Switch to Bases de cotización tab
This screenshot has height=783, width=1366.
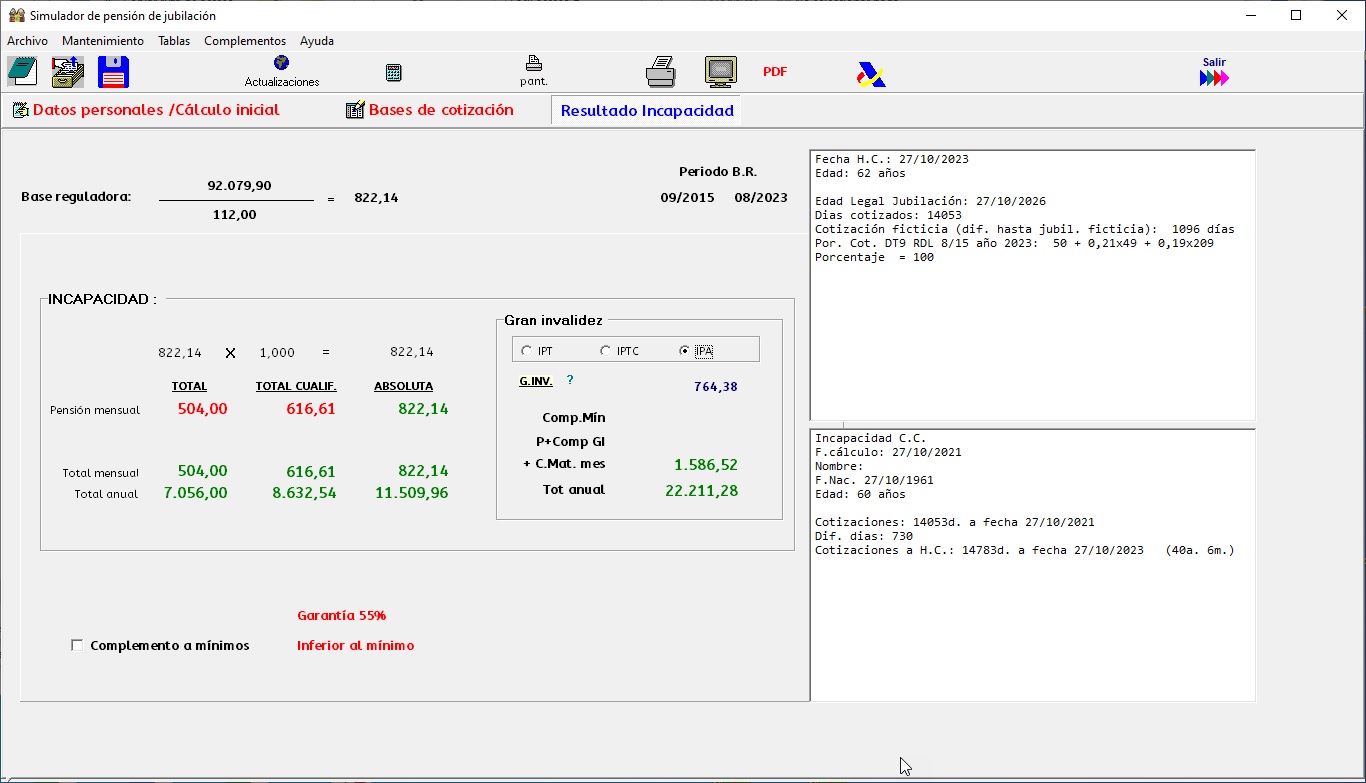(430, 110)
